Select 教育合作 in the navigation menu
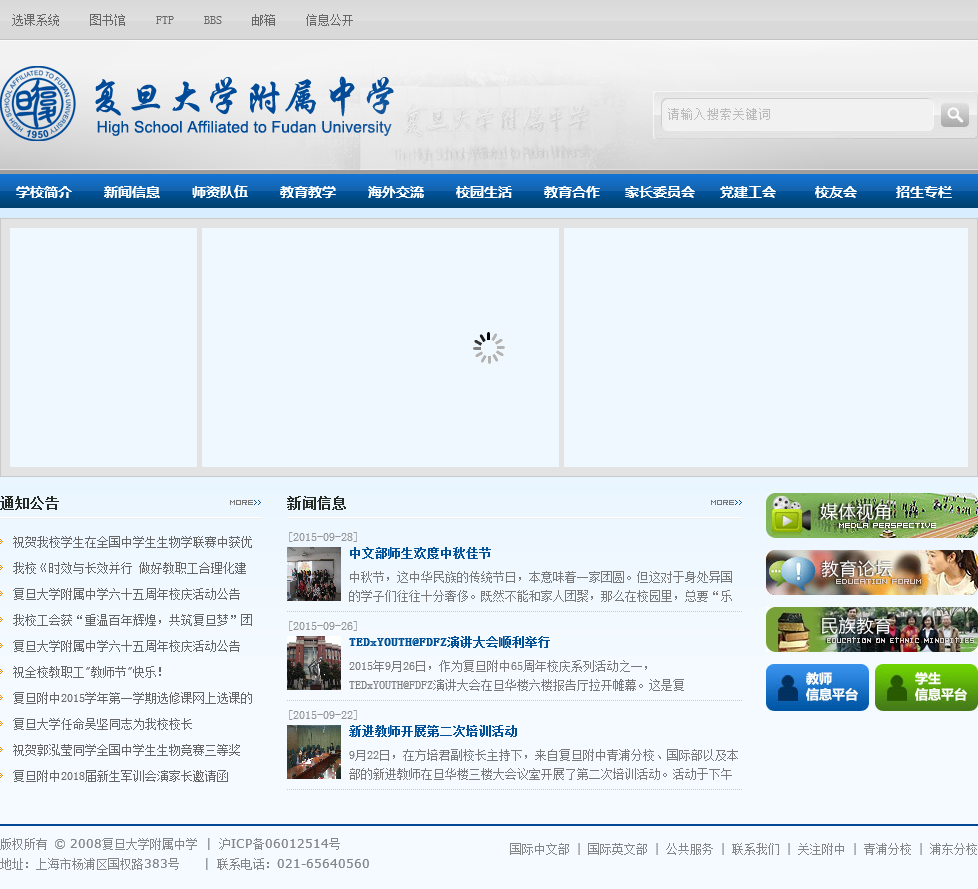Viewport: 978px width, 889px height. tap(571, 192)
